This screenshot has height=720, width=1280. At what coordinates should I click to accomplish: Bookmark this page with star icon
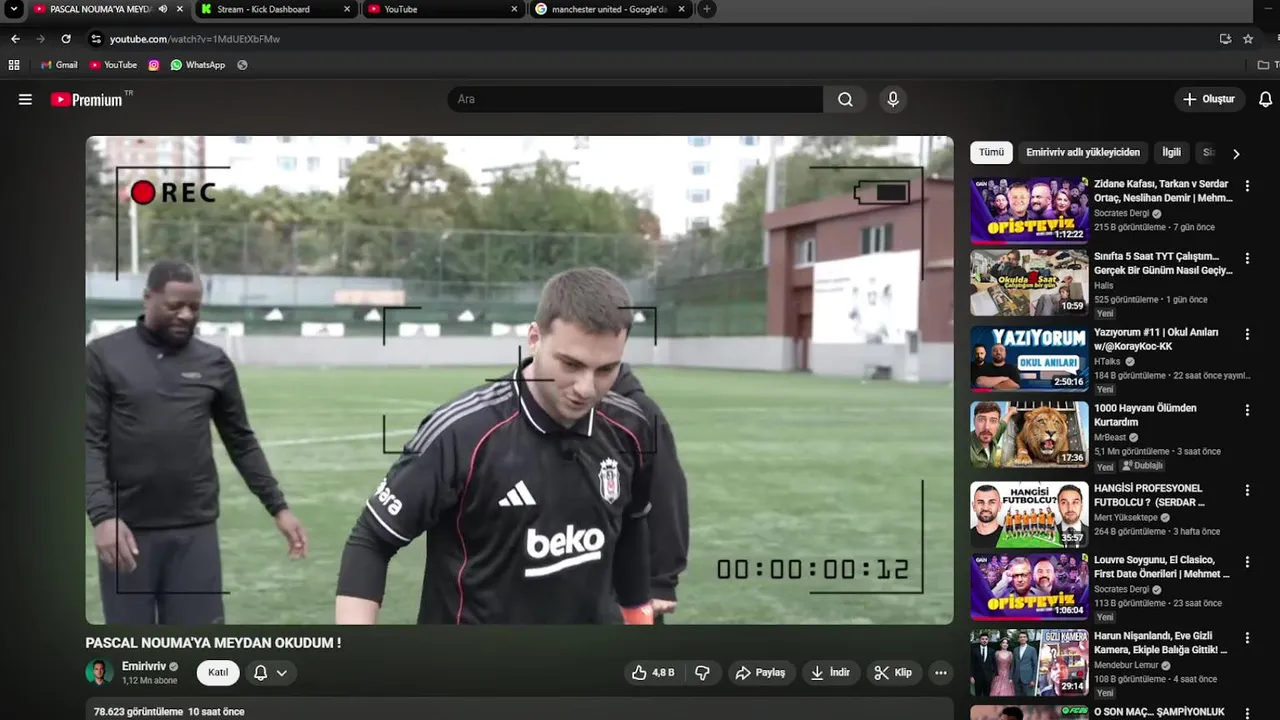(x=1248, y=39)
